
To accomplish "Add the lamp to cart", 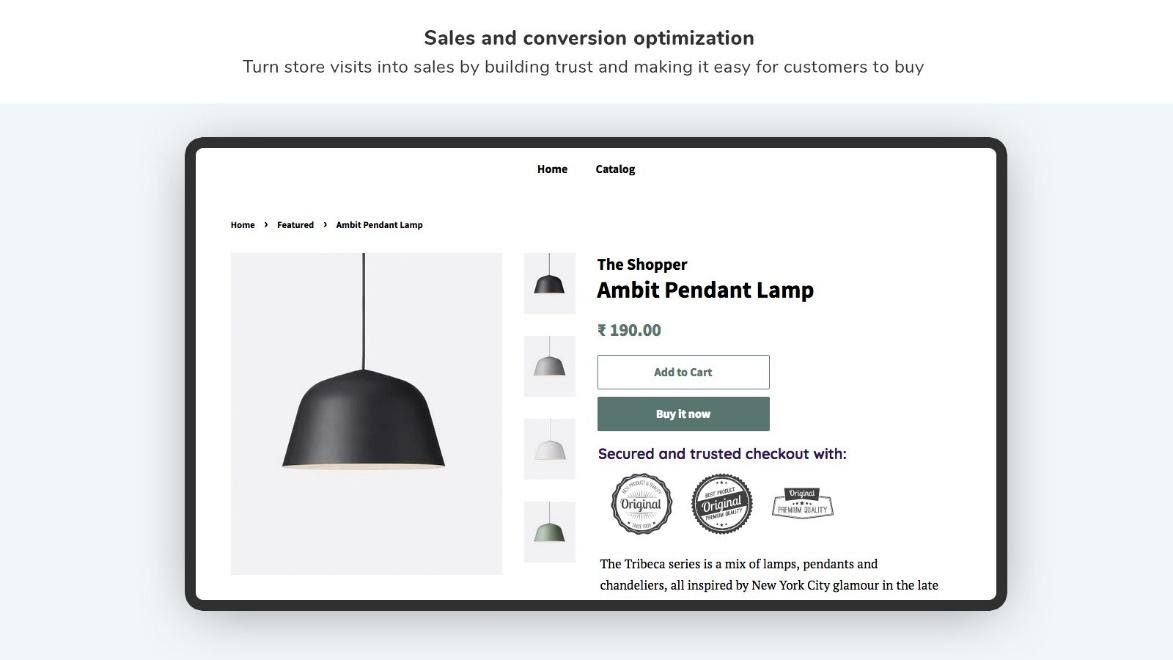I will pos(683,372).
